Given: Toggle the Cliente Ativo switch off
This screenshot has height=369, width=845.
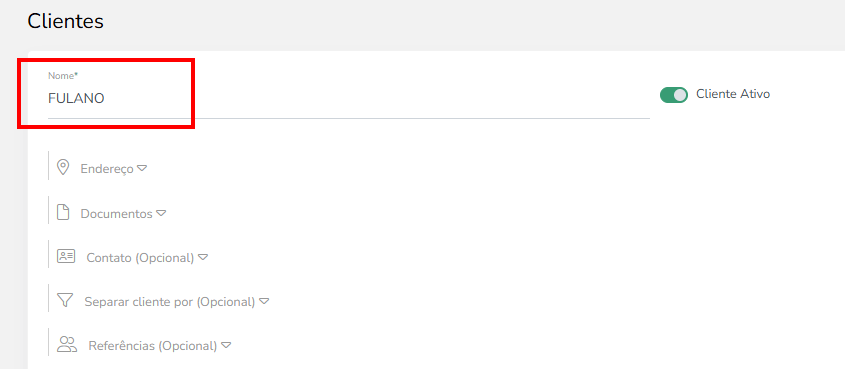Looking at the screenshot, I should 674,95.
